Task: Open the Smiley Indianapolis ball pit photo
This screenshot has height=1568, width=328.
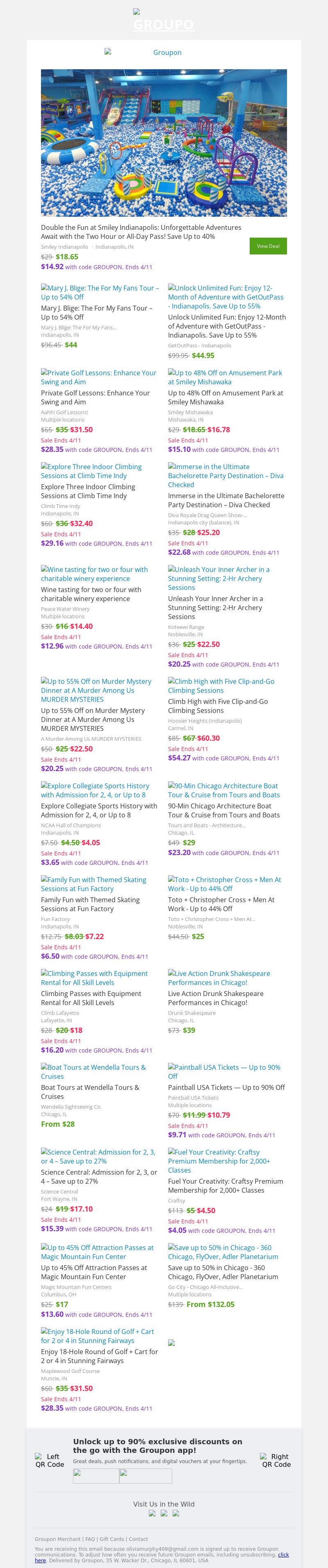Action: click(164, 143)
